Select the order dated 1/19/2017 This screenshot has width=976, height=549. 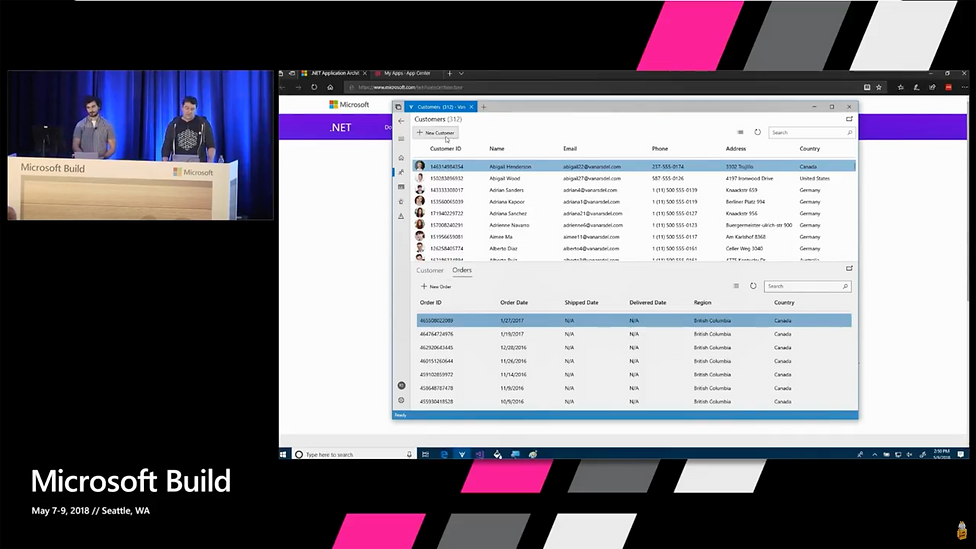(634, 334)
